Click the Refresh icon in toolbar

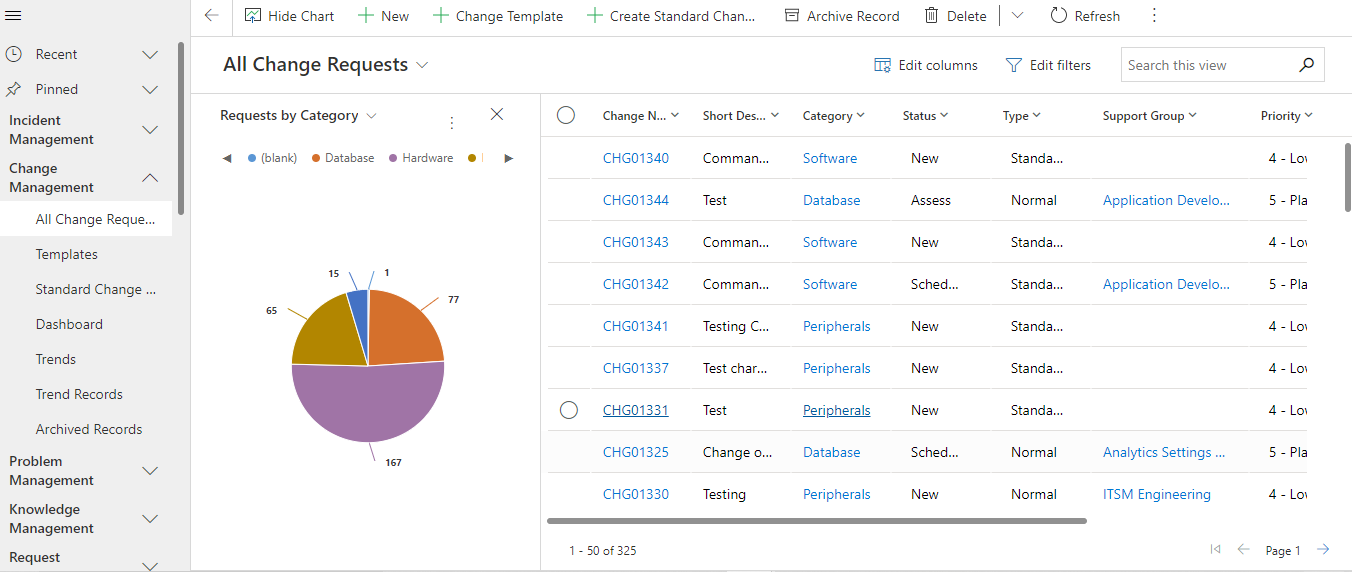1059,16
